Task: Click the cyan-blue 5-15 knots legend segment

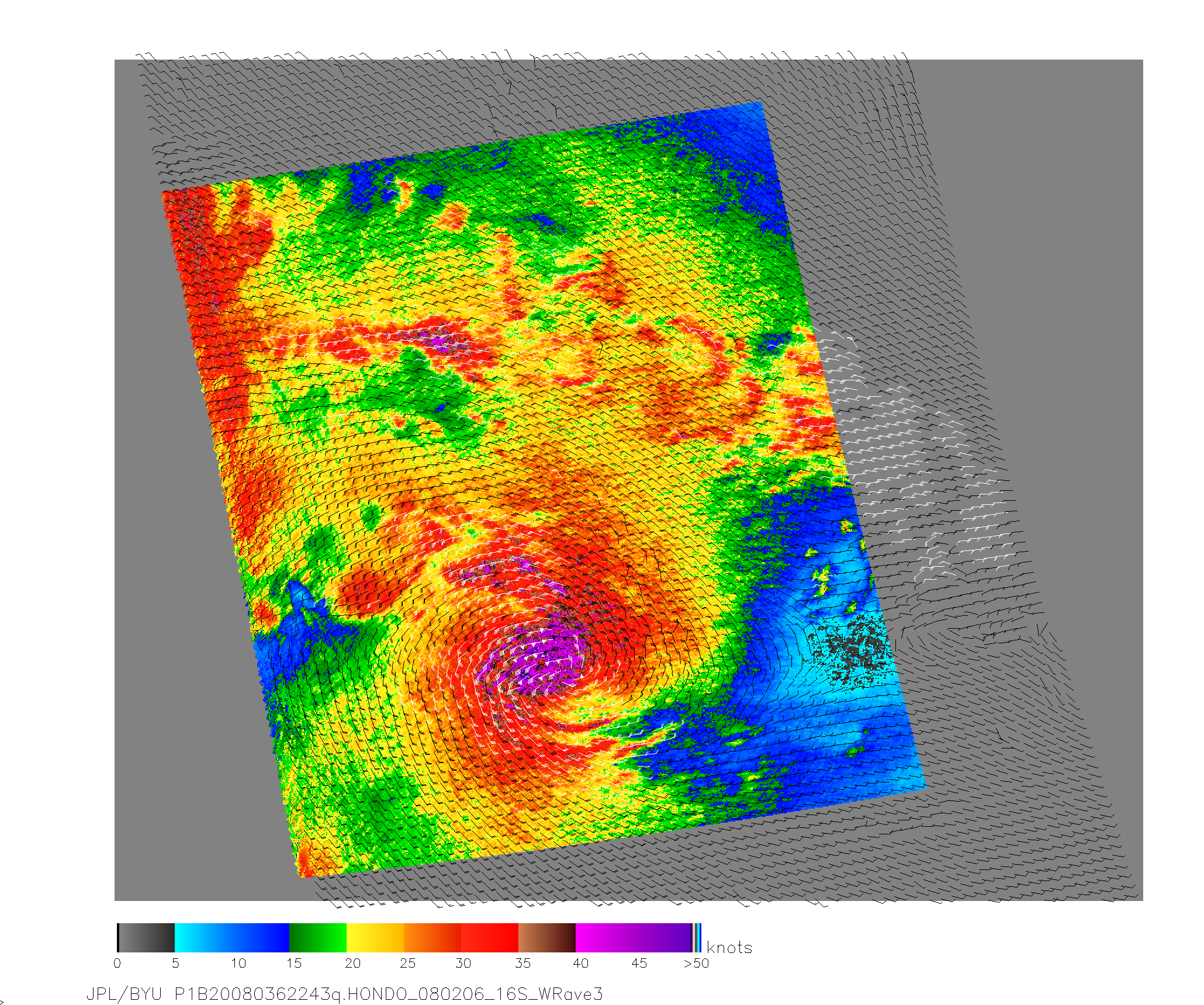Action: click(x=232, y=938)
